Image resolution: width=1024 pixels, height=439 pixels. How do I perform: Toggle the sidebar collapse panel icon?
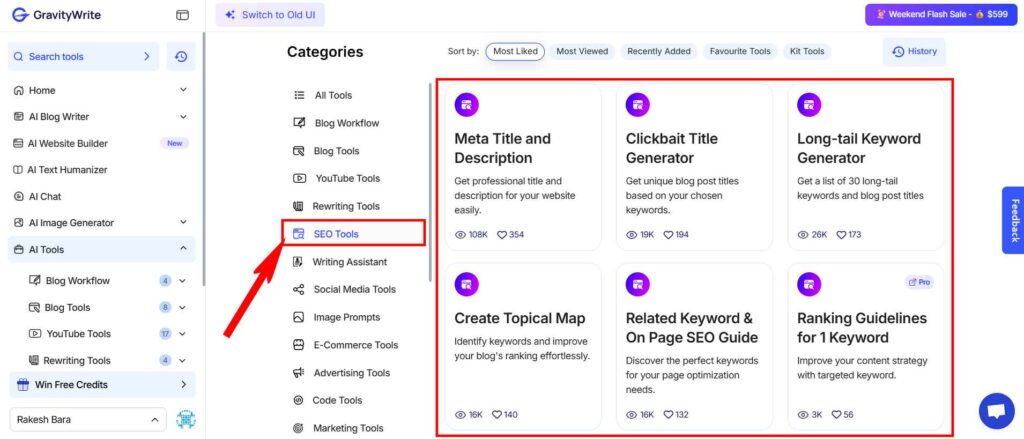tap(182, 15)
